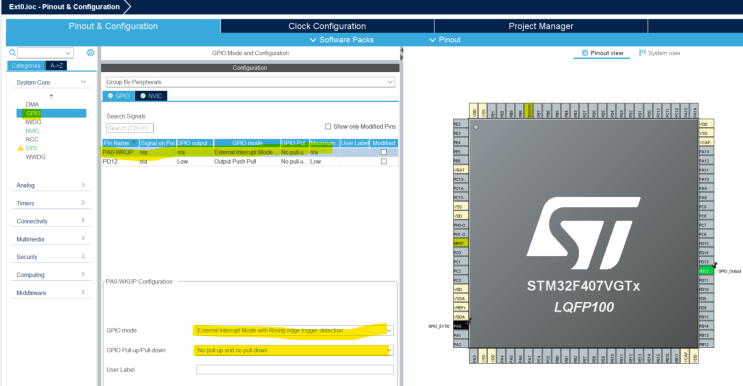Click the black PA0 pin on chip
743x386 pixels.
(x=461, y=326)
